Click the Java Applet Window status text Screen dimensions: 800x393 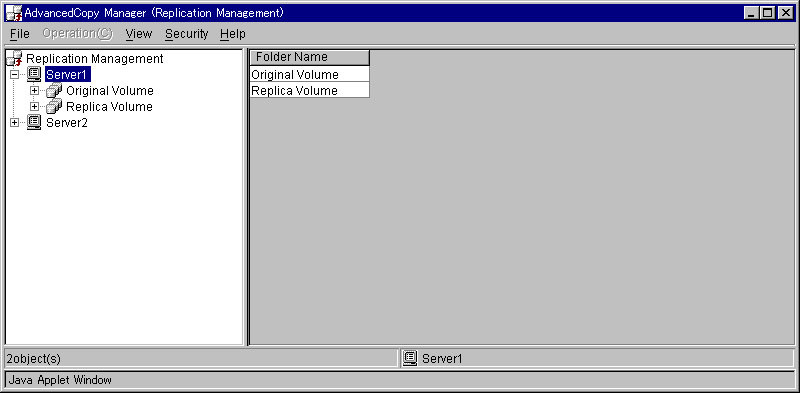pyautogui.click(x=60, y=380)
